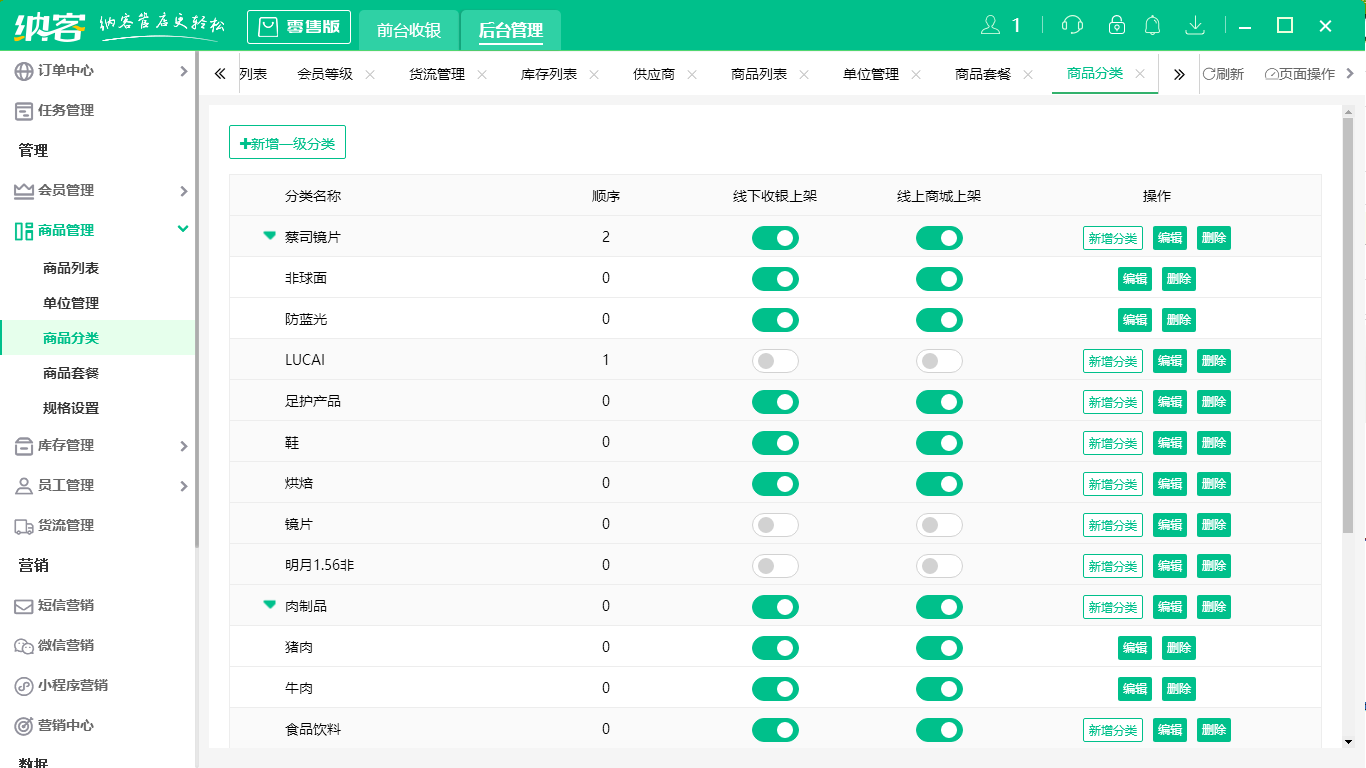Viewport: 1366px width, 768px height.
Task: Collapse the 蔡司镜片 category row
Action: [x=269, y=237]
